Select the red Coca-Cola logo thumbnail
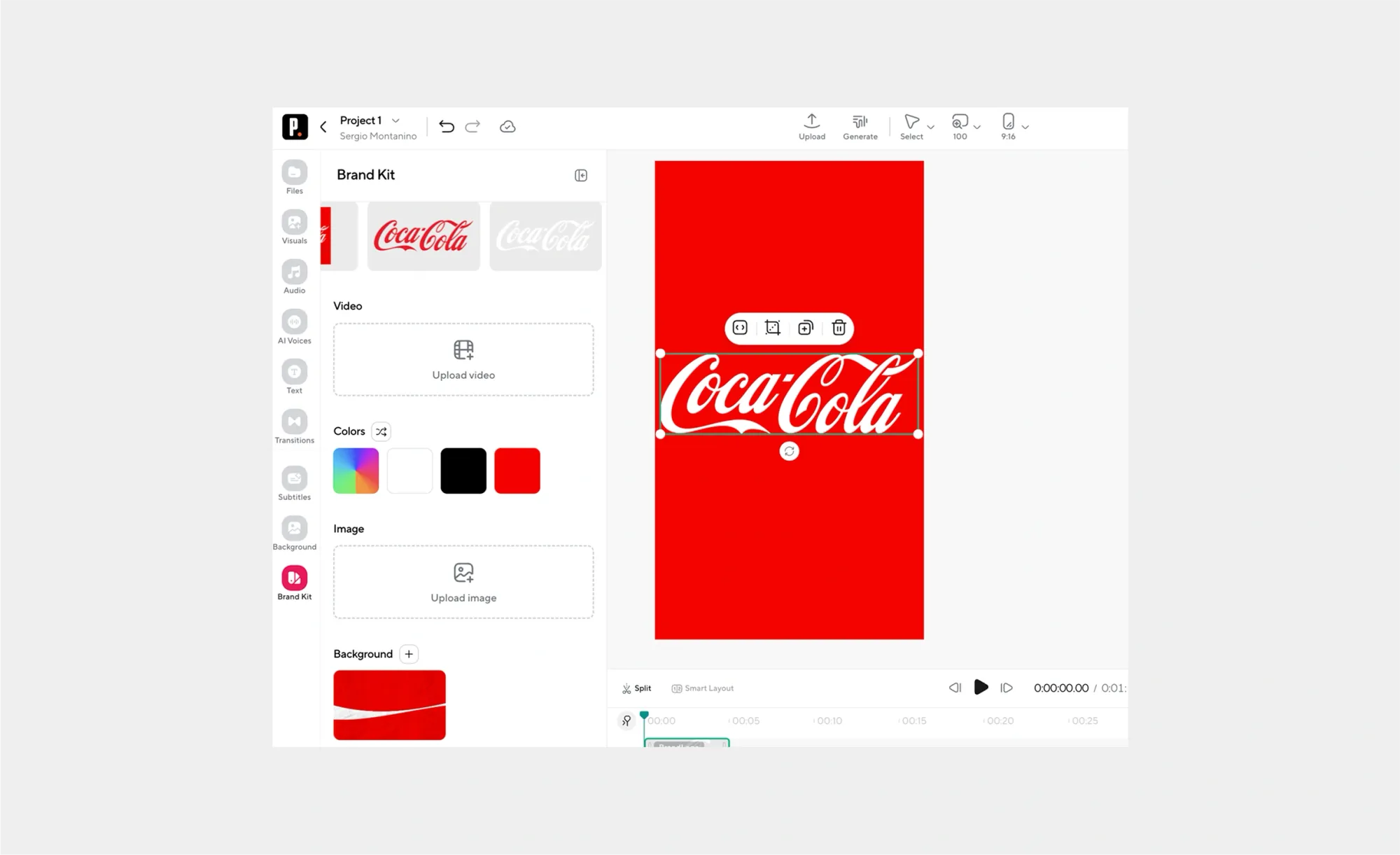 point(423,236)
